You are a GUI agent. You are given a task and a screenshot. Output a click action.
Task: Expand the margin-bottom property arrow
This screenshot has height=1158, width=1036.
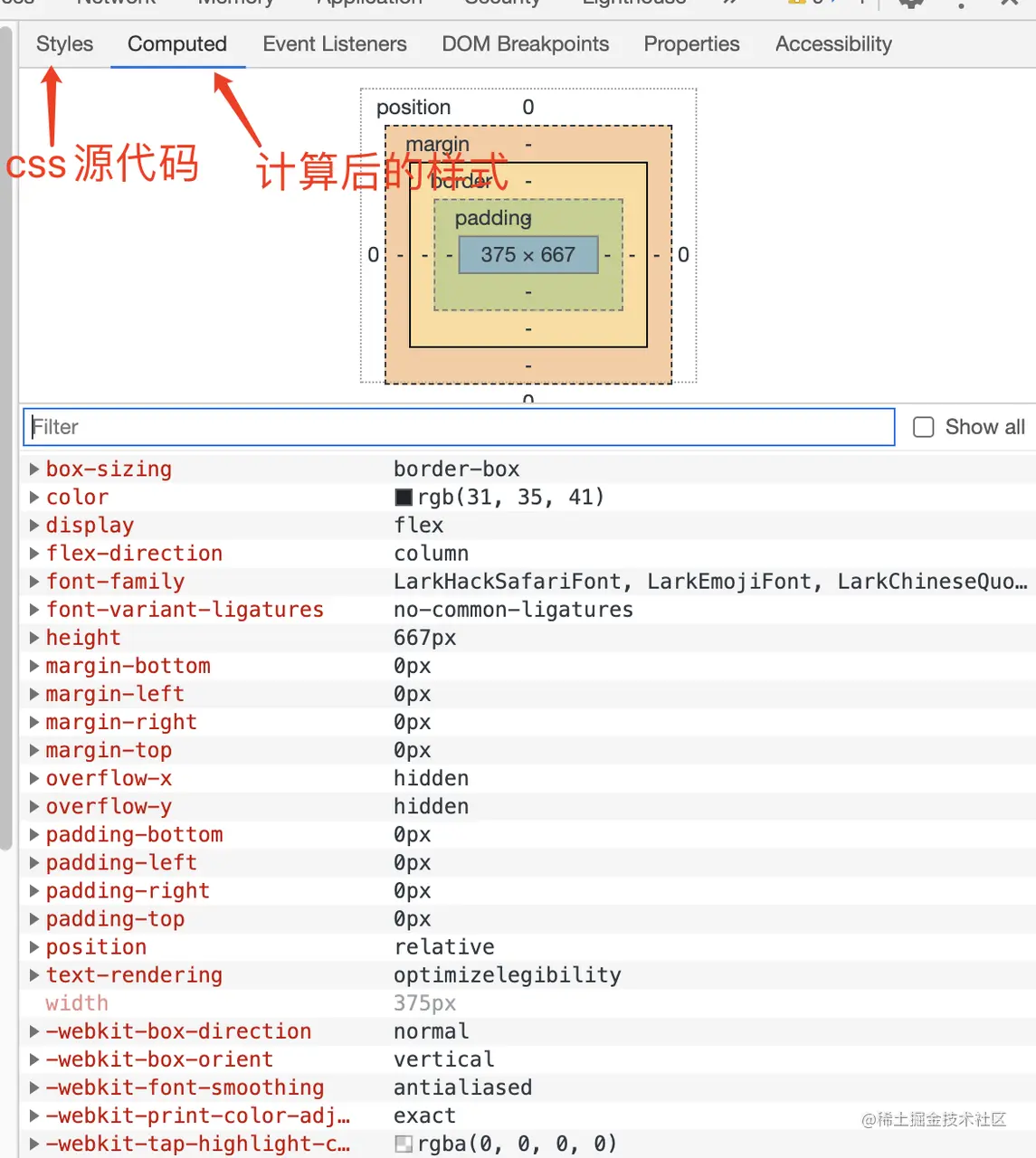pos(34,666)
